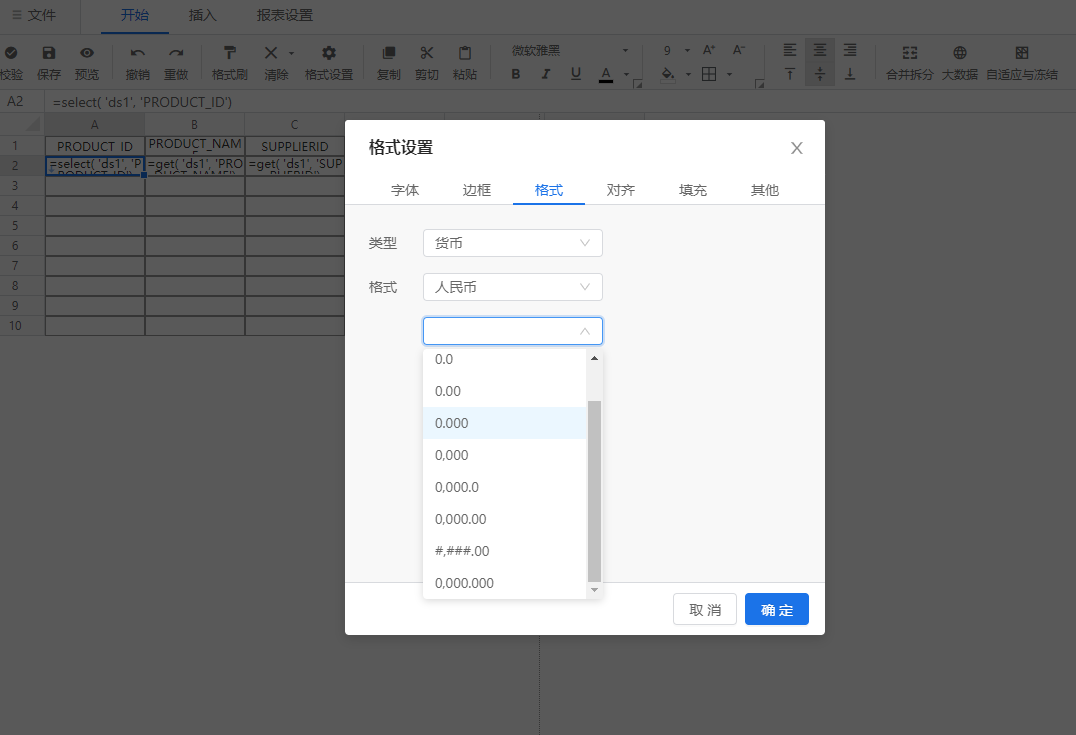Open 预览 preview with eye icon

86,53
